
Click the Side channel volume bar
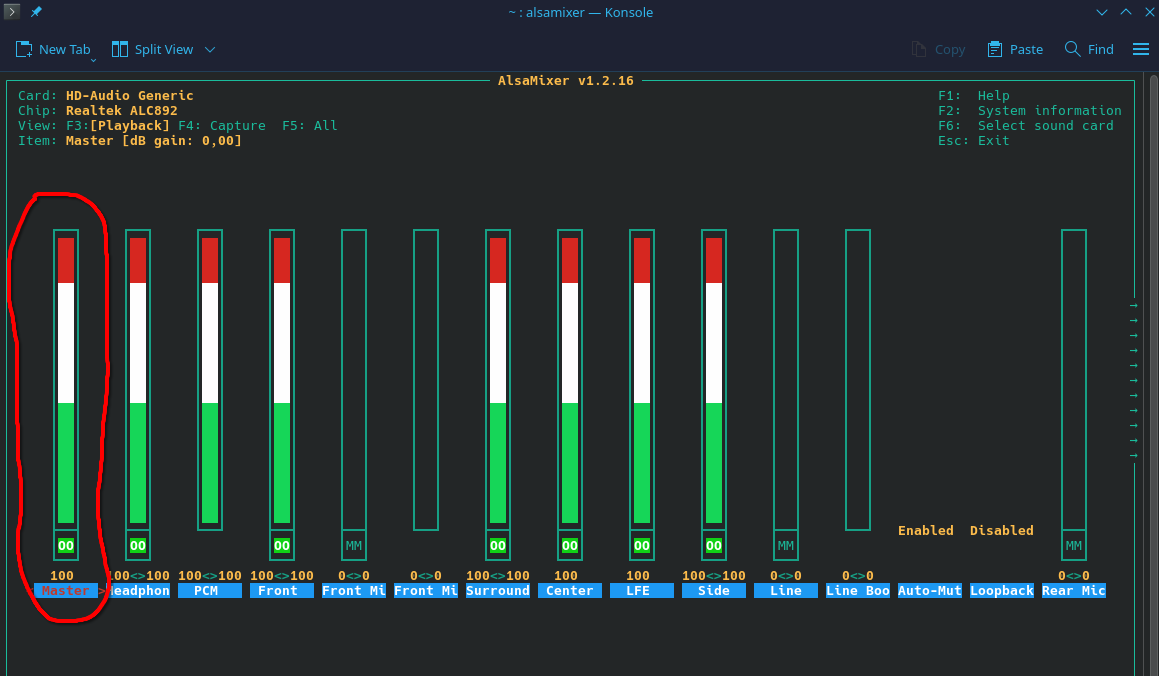(x=714, y=380)
